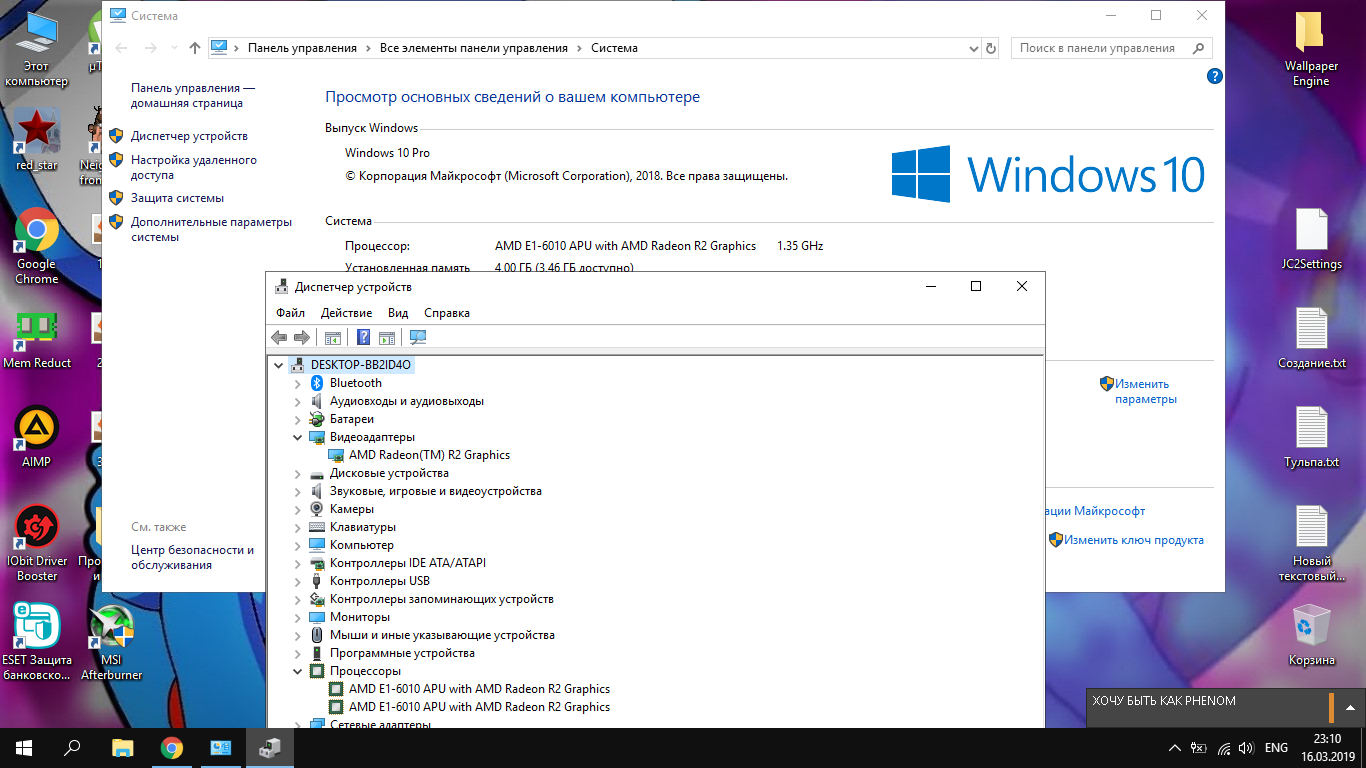The image size is (1366, 768).
Task: Click the refresh button in address bar
Action: pos(991,48)
